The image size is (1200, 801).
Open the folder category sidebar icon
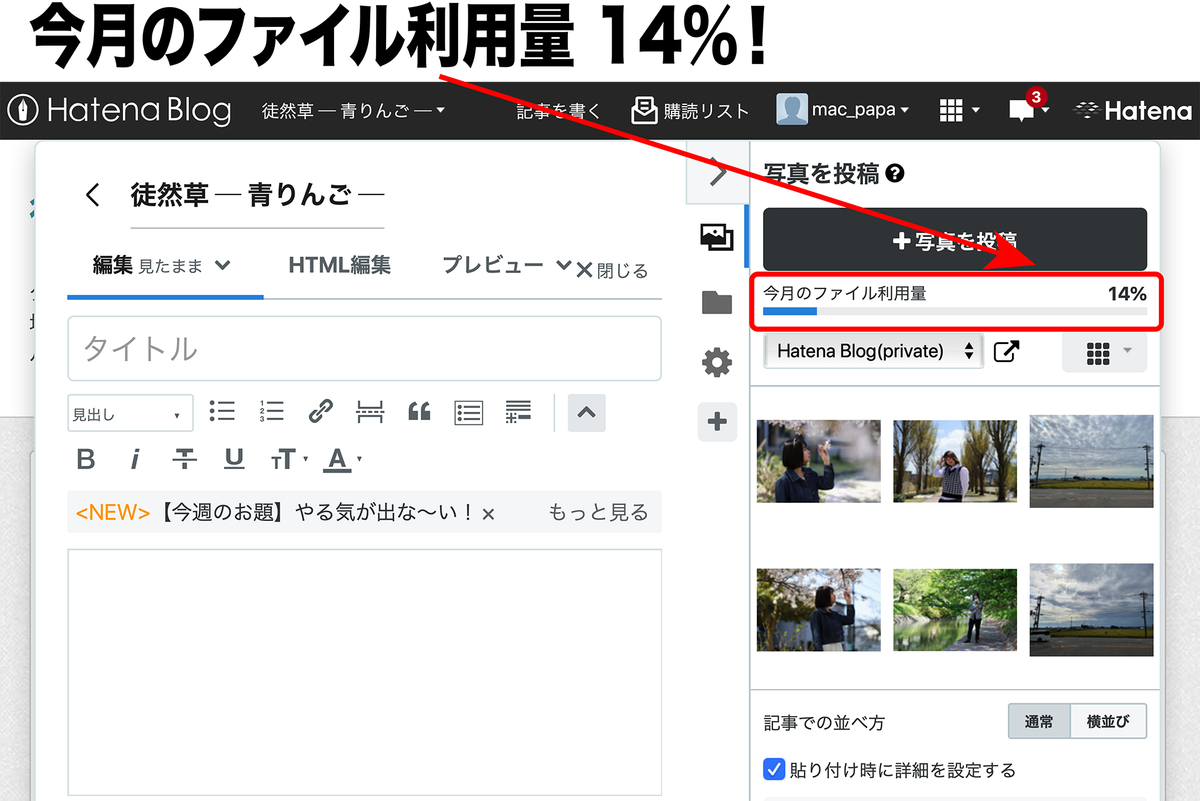(x=717, y=303)
